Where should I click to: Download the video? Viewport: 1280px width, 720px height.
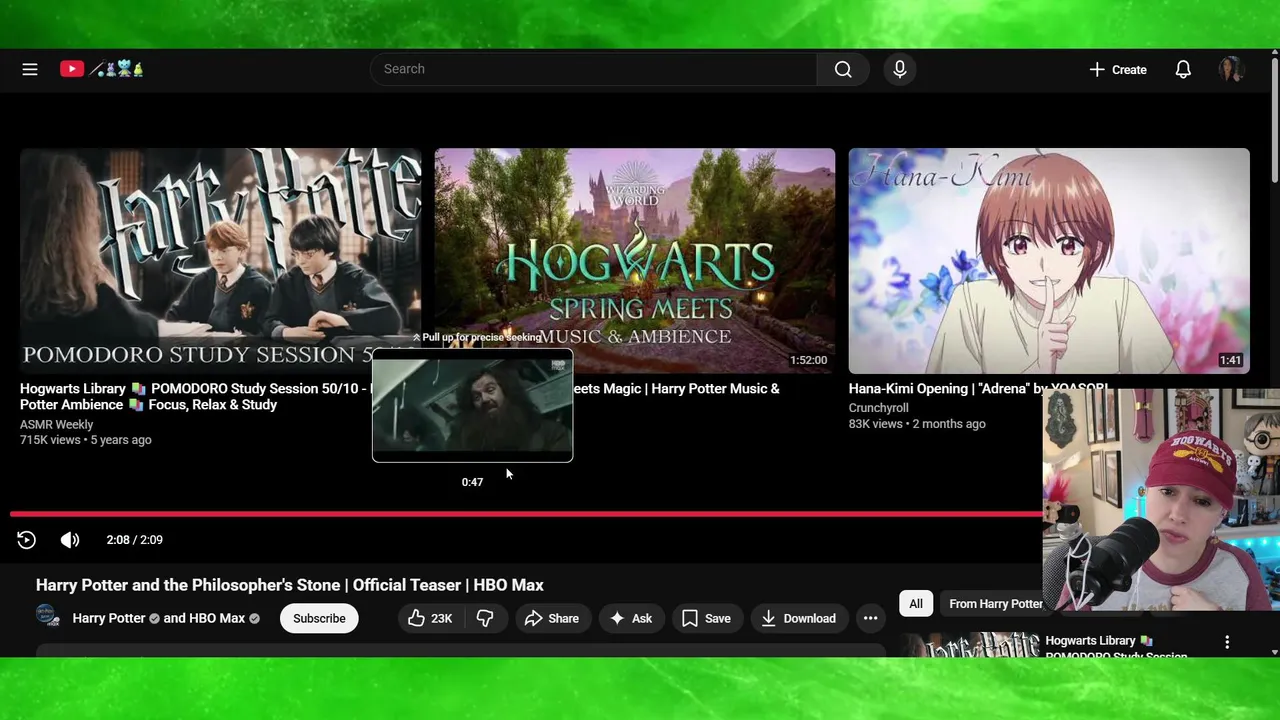pos(798,618)
